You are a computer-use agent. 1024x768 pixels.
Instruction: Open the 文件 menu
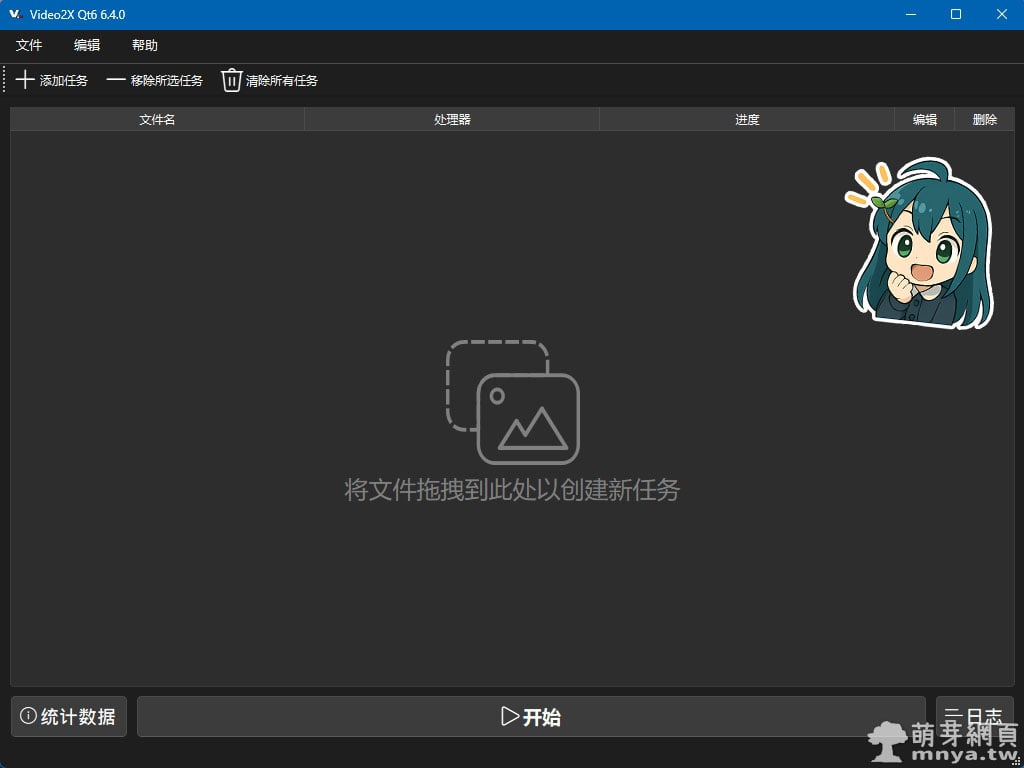tap(29, 45)
